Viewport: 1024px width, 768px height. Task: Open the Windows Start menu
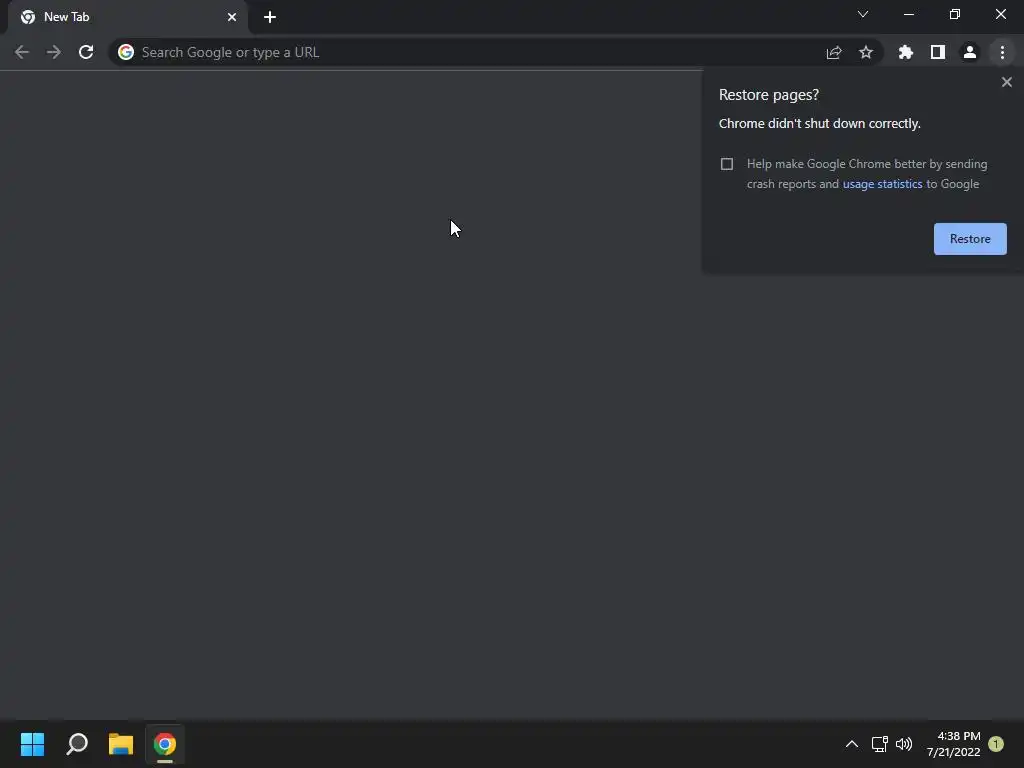(32, 744)
